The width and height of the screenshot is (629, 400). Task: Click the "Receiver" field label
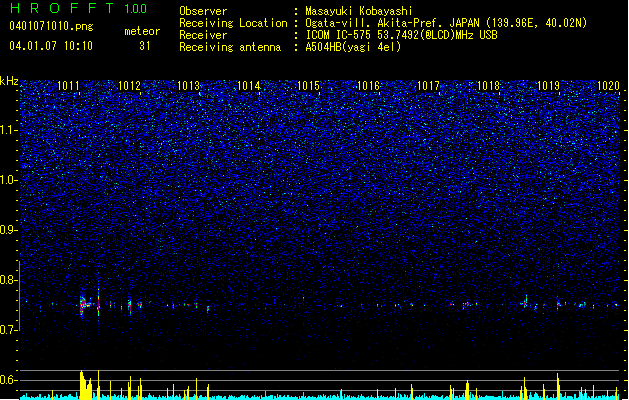(203, 35)
